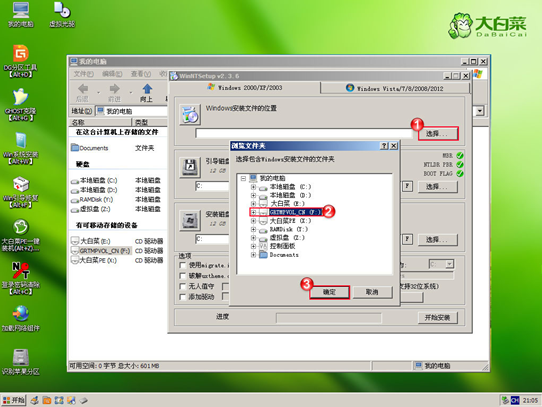This screenshot has height=407, width=542.
Task: Expand the GRTMPVOL_CN (F:) node
Action: [x=253, y=212]
